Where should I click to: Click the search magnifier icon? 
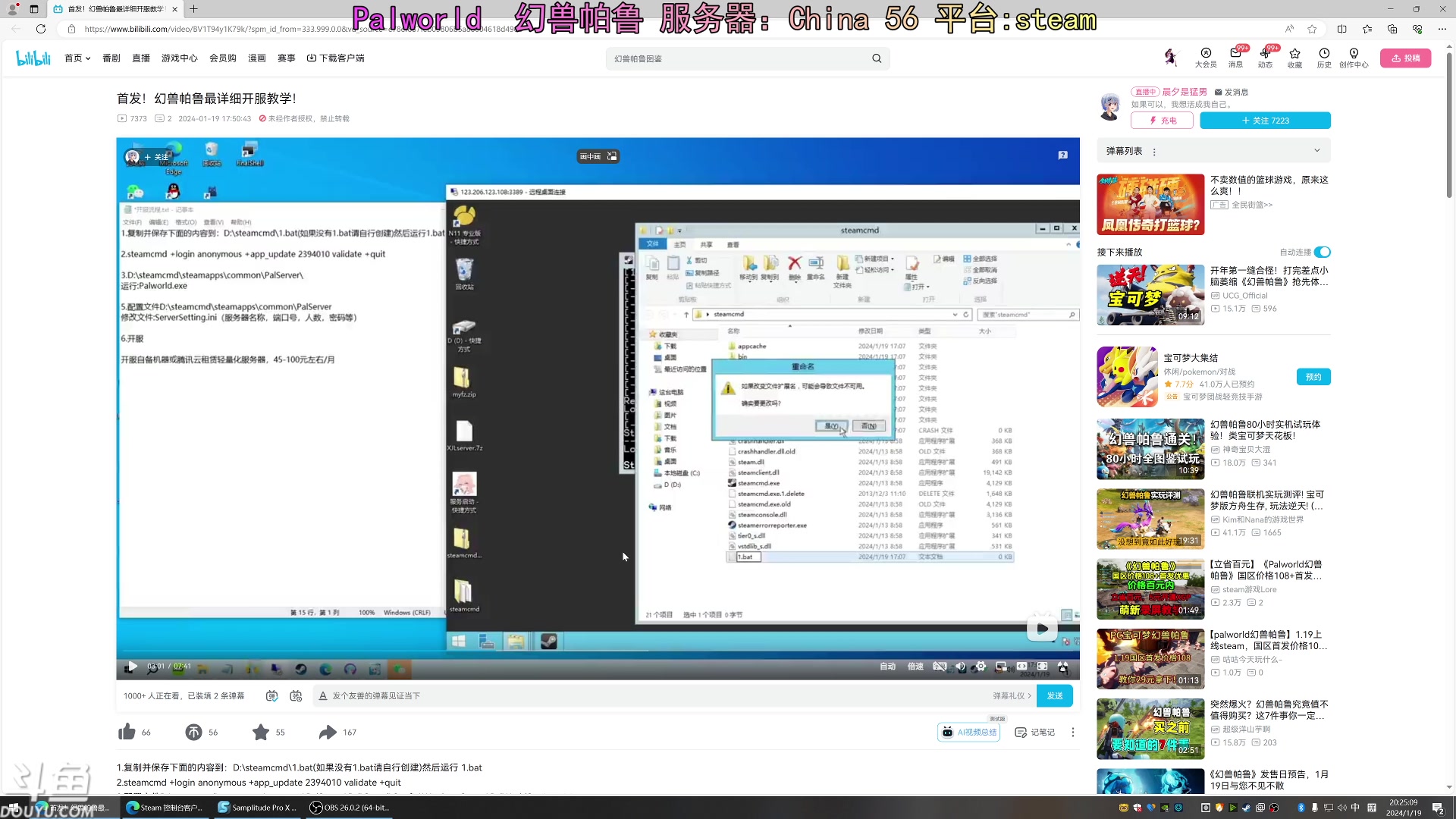tap(877, 58)
